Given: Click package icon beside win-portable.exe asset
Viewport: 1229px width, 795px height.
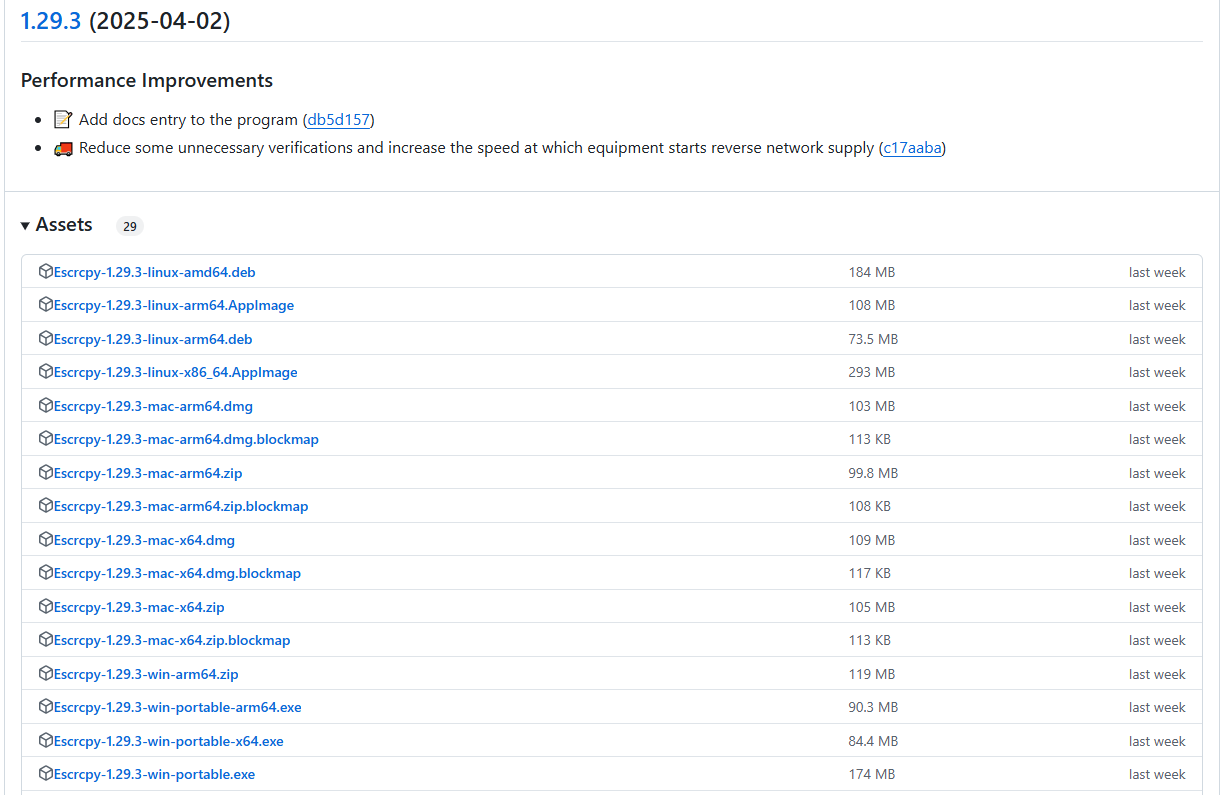Looking at the screenshot, I should (x=45, y=773).
